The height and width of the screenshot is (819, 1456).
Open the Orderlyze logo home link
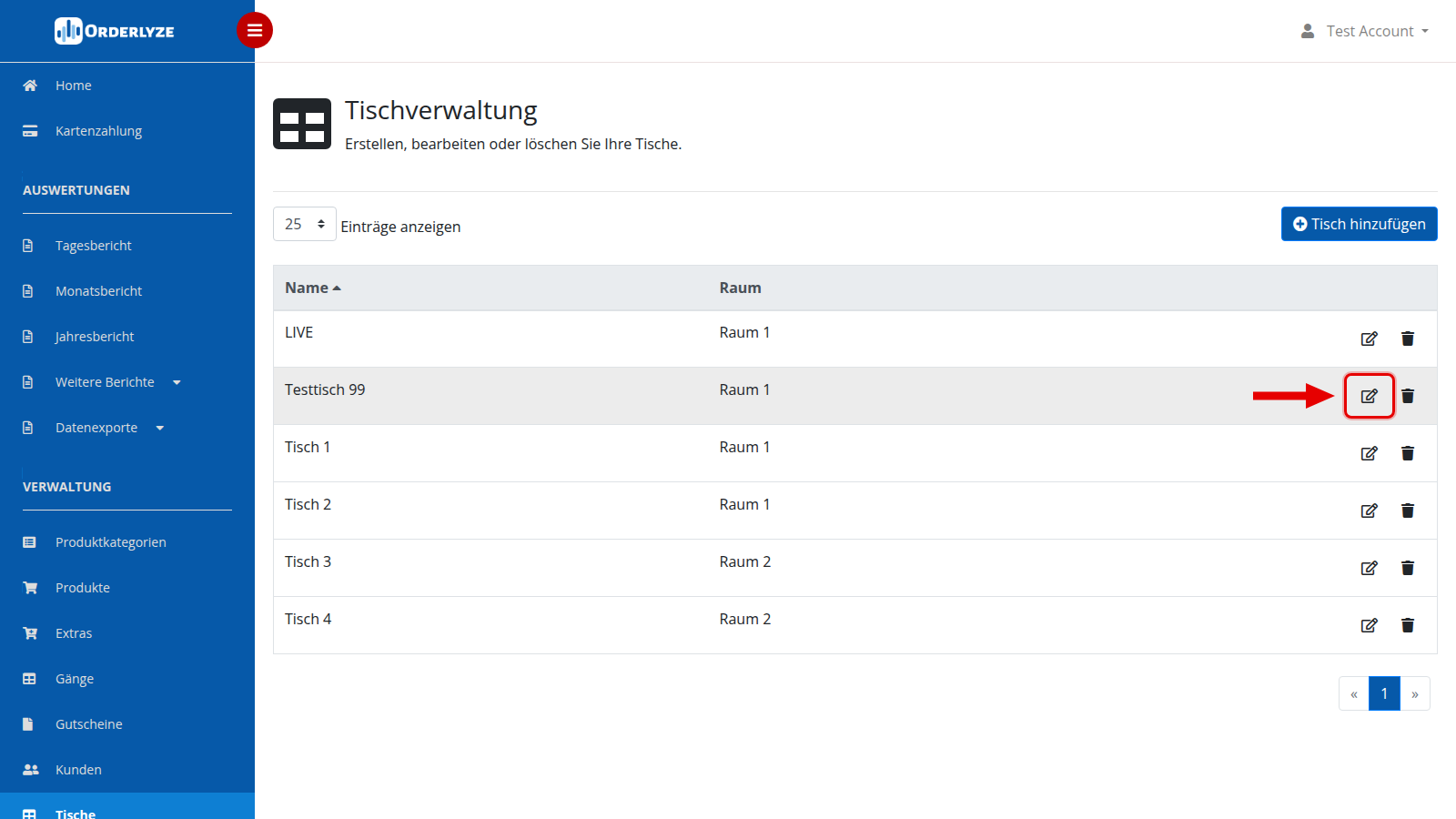115,31
